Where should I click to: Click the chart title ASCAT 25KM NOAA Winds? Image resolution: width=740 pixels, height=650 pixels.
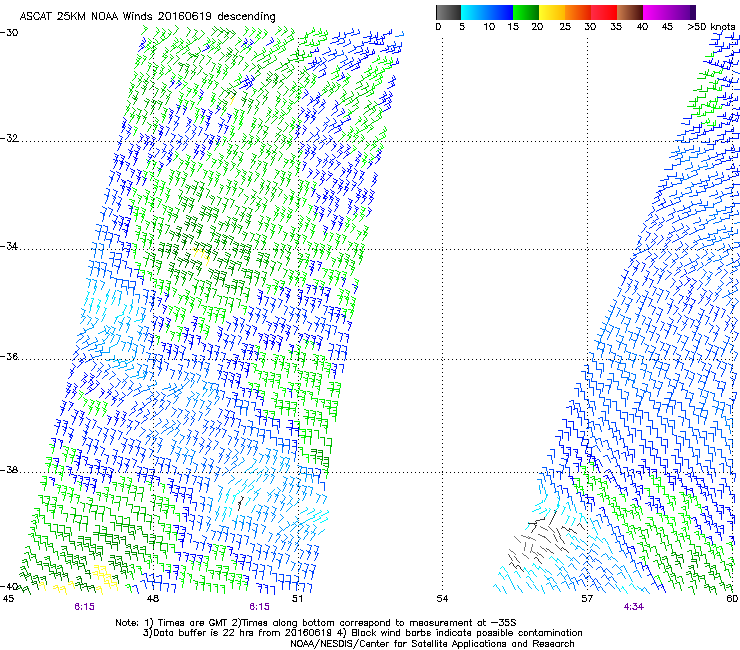[x=147, y=16]
